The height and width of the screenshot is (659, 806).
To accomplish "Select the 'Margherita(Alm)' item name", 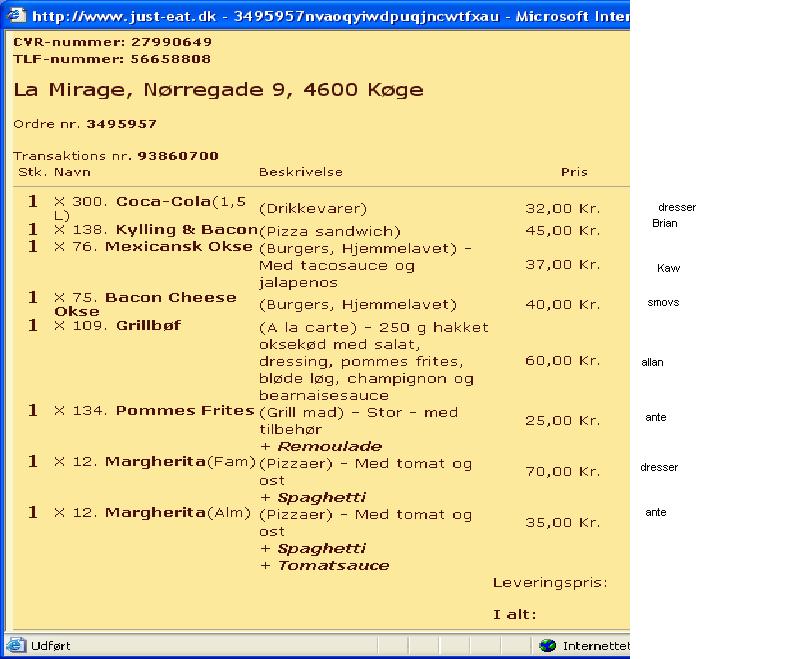I will click(178, 512).
